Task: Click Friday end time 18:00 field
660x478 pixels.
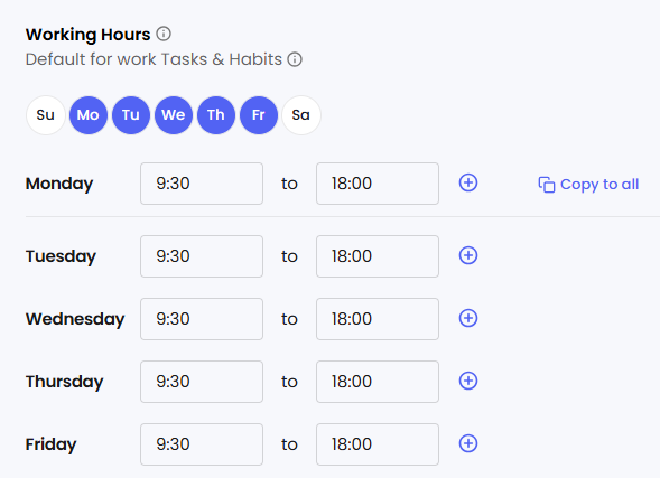Action: [377, 443]
